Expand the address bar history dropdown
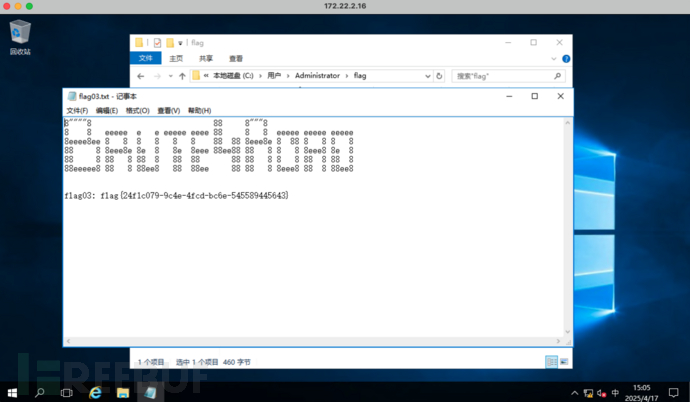The height and width of the screenshot is (402, 690). pyautogui.click(x=427, y=76)
